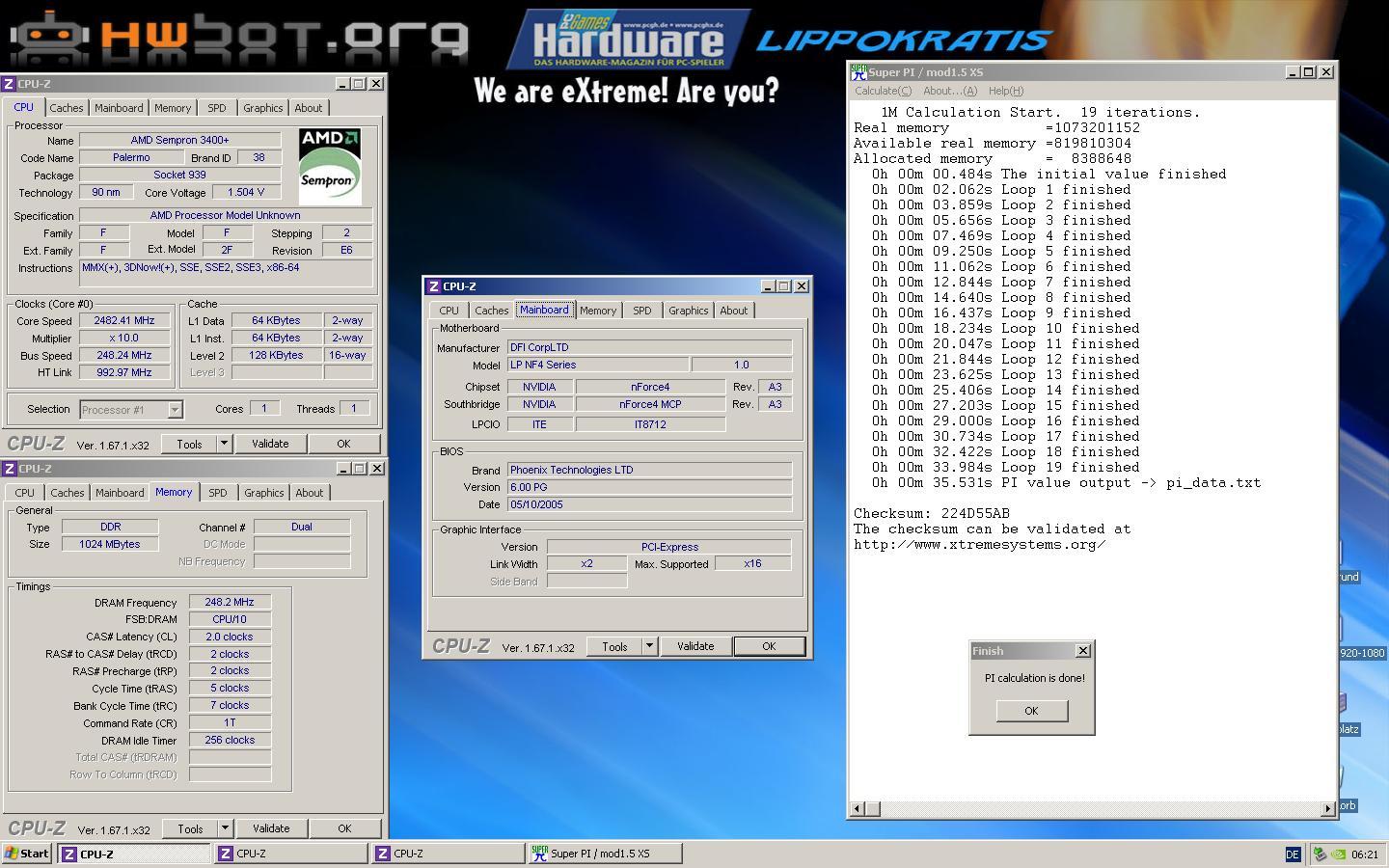Click the DRAM Frequency value 248.2 MHz
Image resolution: width=1389 pixels, height=868 pixels.
coord(230,602)
